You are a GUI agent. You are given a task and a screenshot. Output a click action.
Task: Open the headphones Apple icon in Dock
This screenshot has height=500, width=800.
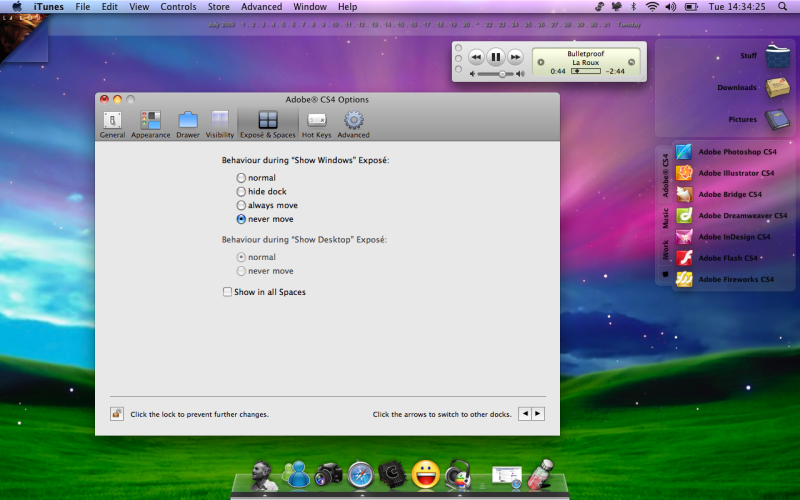pyautogui.click(x=458, y=474)
